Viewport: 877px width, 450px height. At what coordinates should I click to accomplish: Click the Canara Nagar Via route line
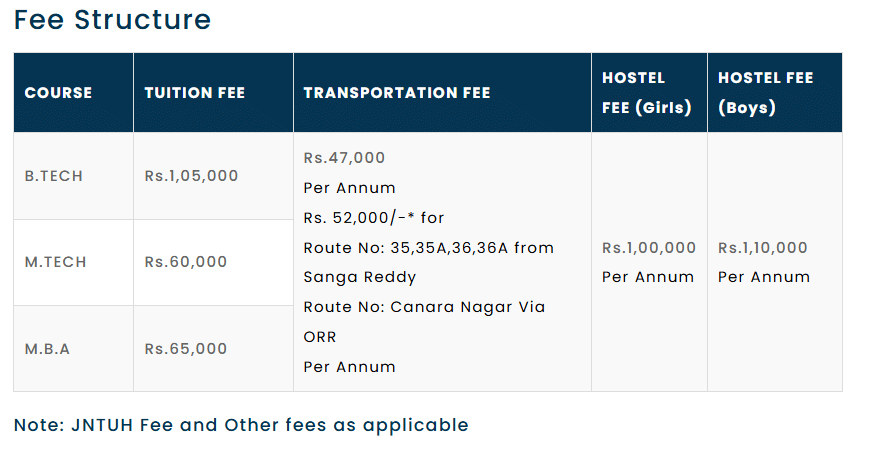coord(424,307)
